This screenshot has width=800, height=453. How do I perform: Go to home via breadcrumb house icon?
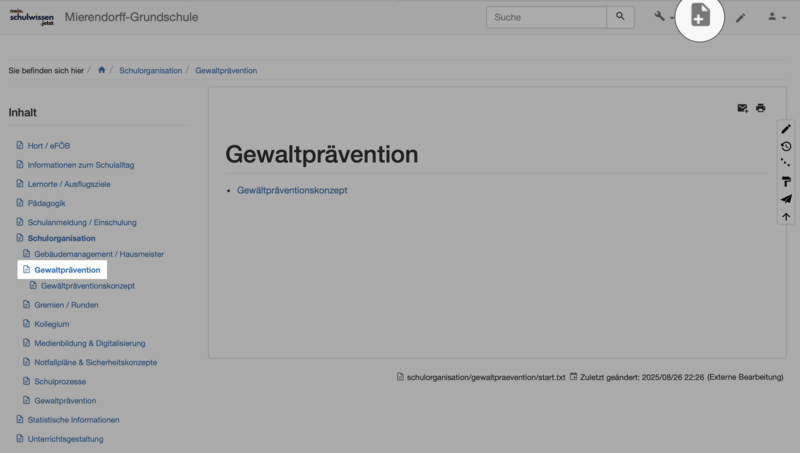point(102,71)
